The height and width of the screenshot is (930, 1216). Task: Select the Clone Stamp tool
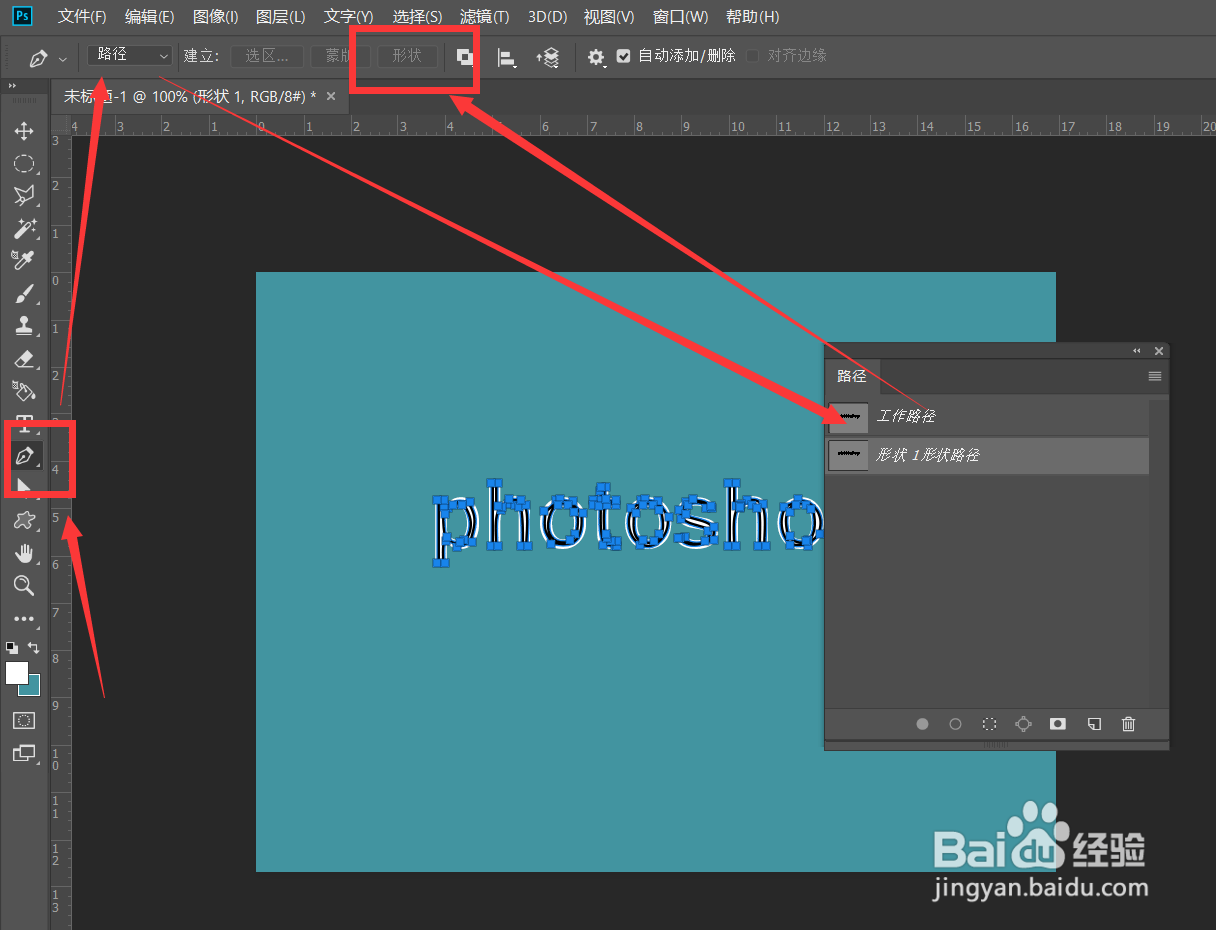click(x=24, y=326)
